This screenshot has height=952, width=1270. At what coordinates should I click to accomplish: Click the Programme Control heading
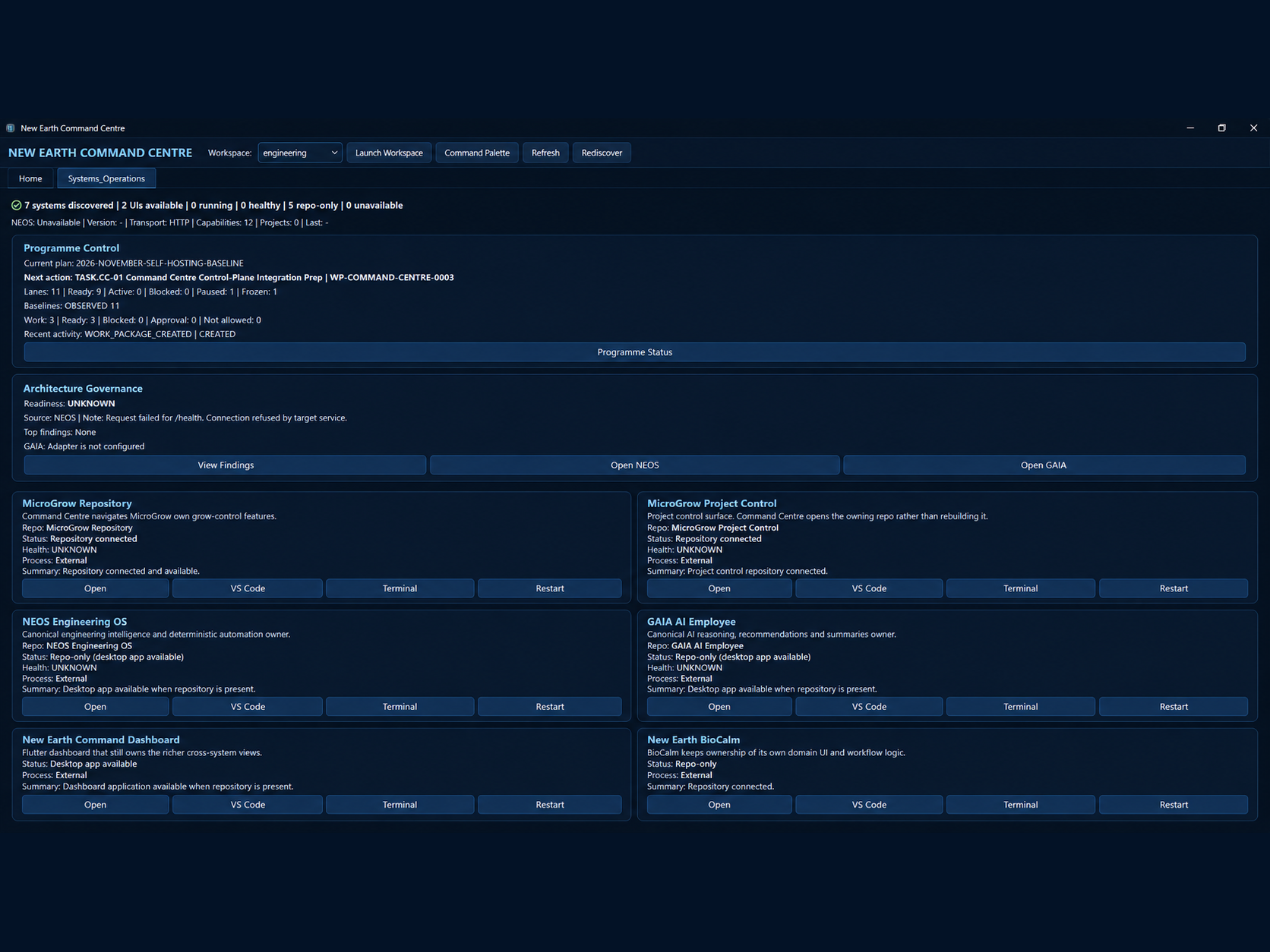point(71,248)
